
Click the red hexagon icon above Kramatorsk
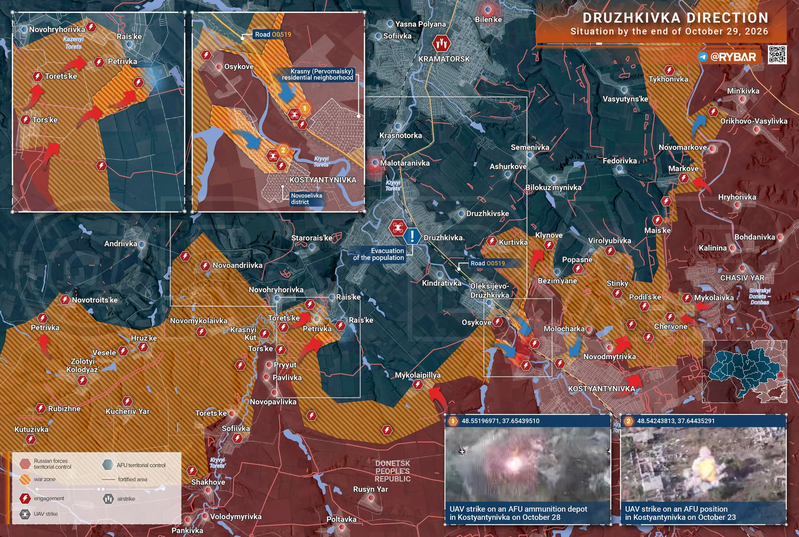click(x=441, y=43)
